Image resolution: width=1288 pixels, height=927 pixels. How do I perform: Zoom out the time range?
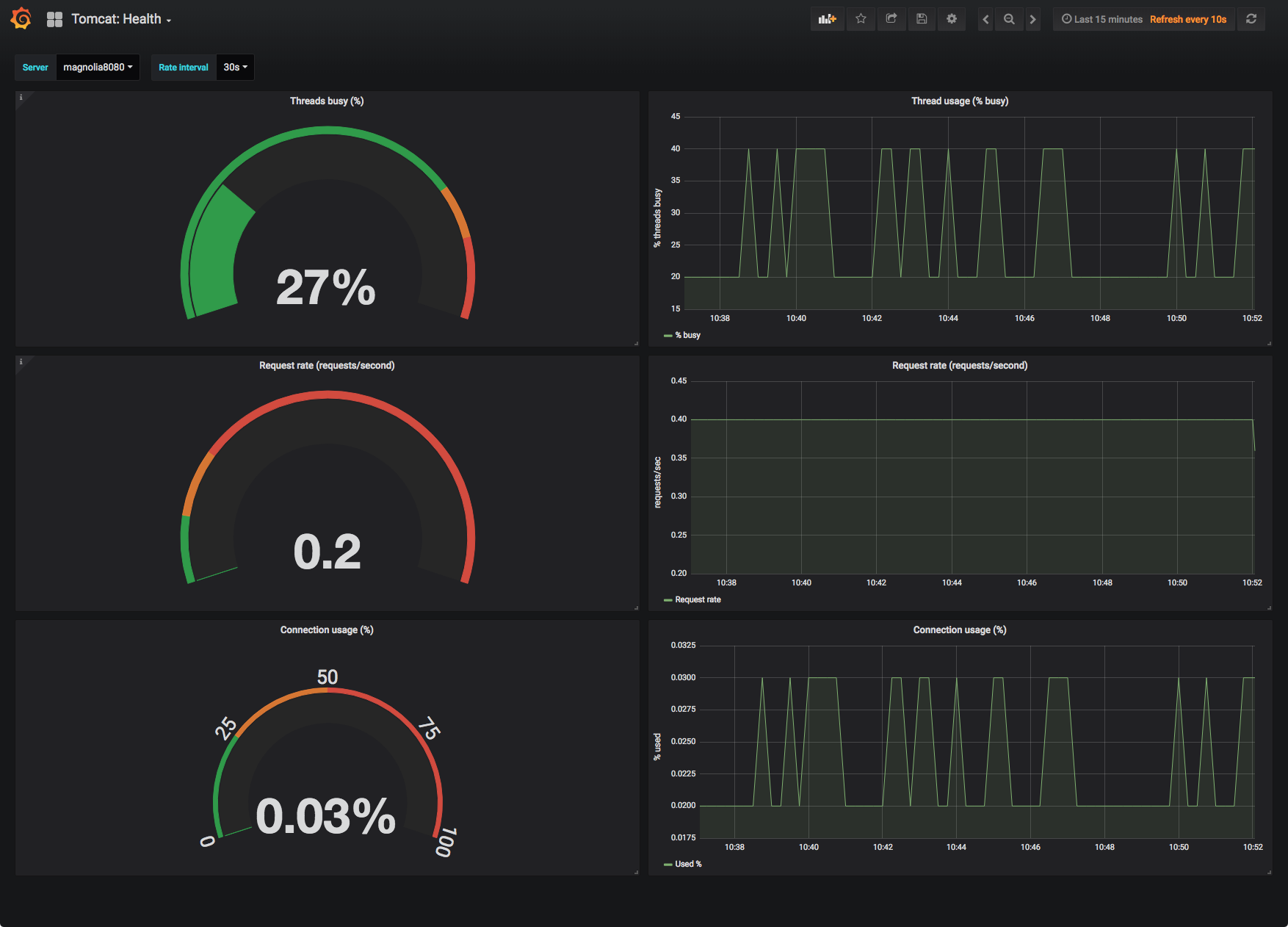(x=1009, y=19)
